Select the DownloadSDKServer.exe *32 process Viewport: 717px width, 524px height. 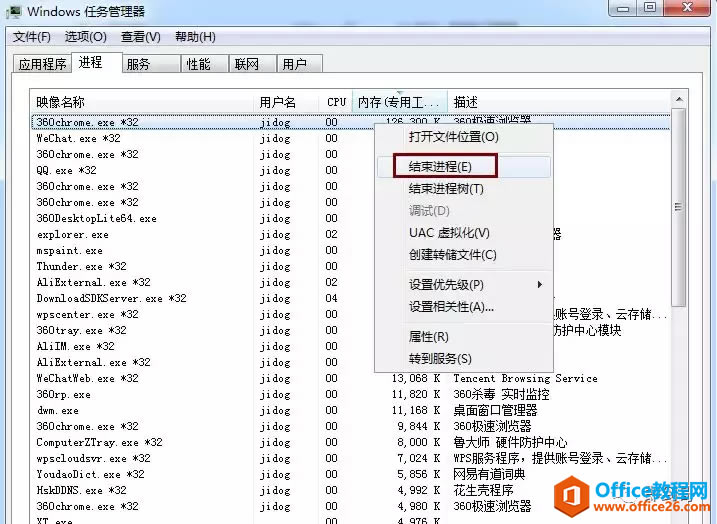click(351, 298)
